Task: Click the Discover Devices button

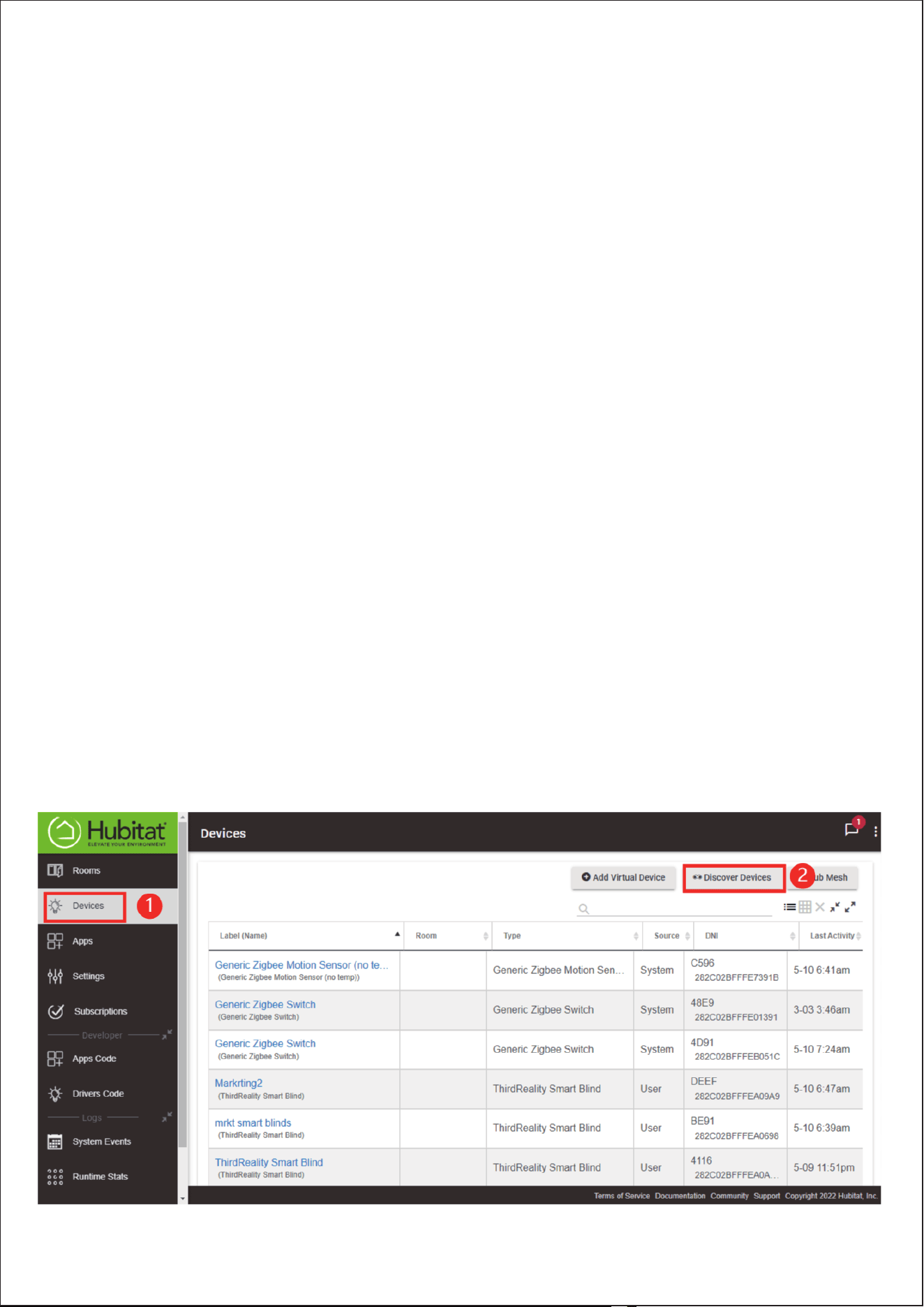Action: pos(733,878)
